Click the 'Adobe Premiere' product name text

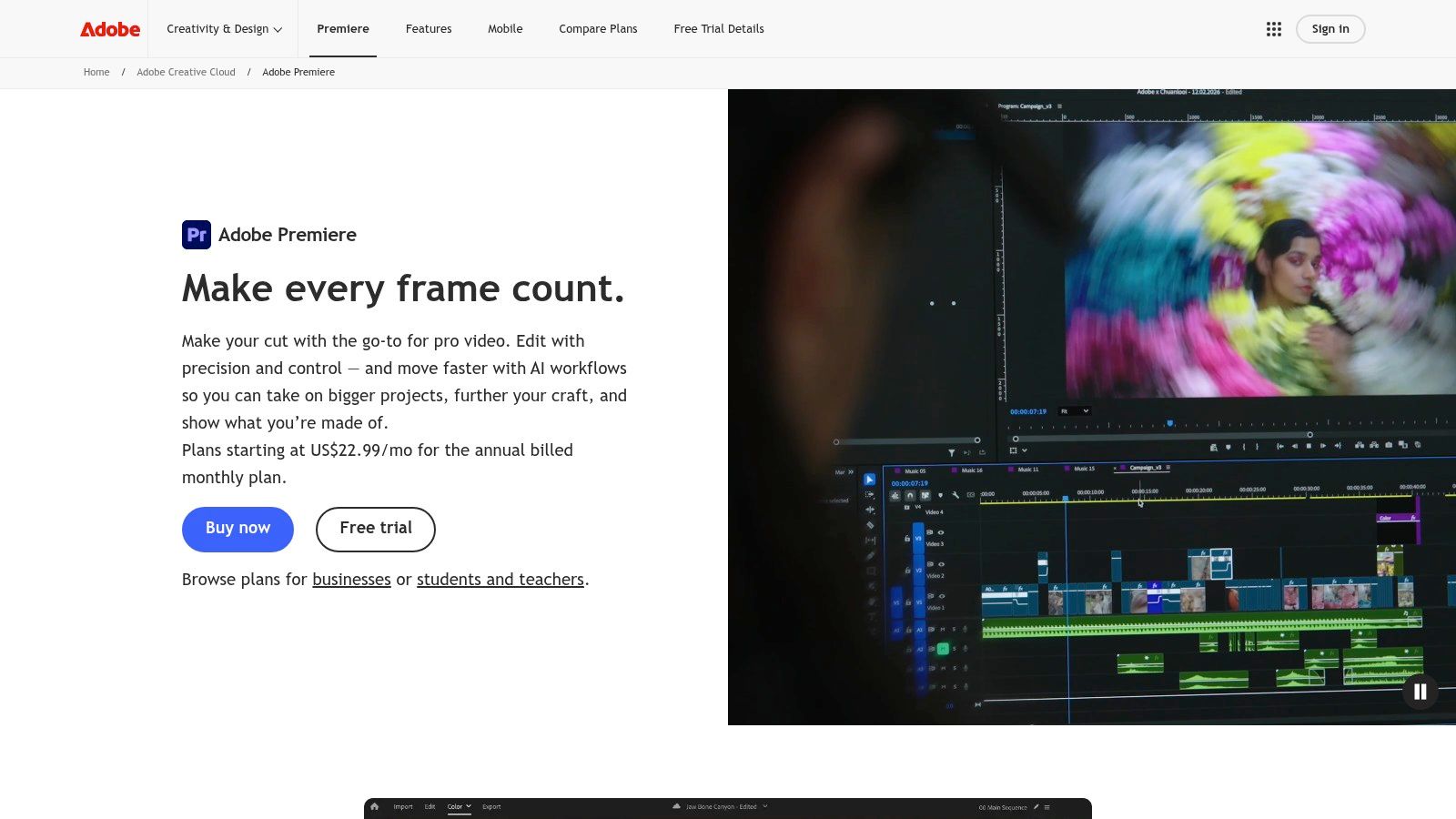pyautogui.click(x=288, y=235)
